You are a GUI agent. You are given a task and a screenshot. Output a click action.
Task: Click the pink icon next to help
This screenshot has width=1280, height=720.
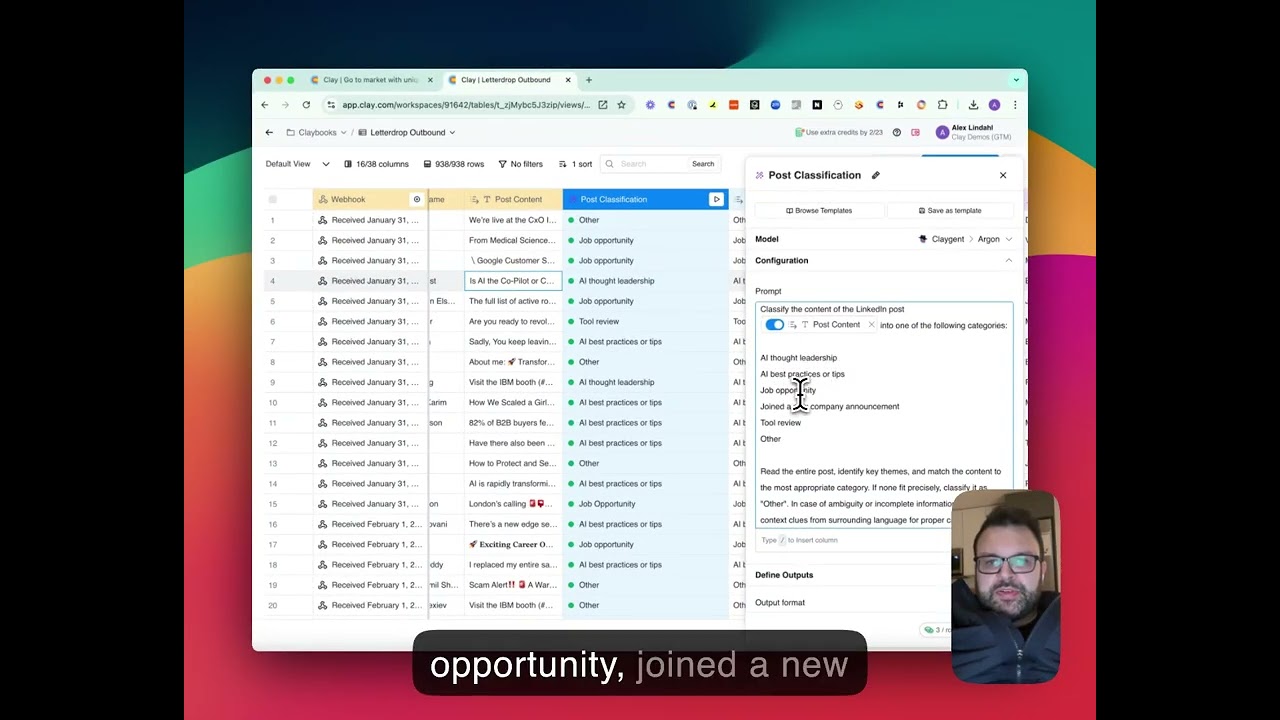click(915, 132)
